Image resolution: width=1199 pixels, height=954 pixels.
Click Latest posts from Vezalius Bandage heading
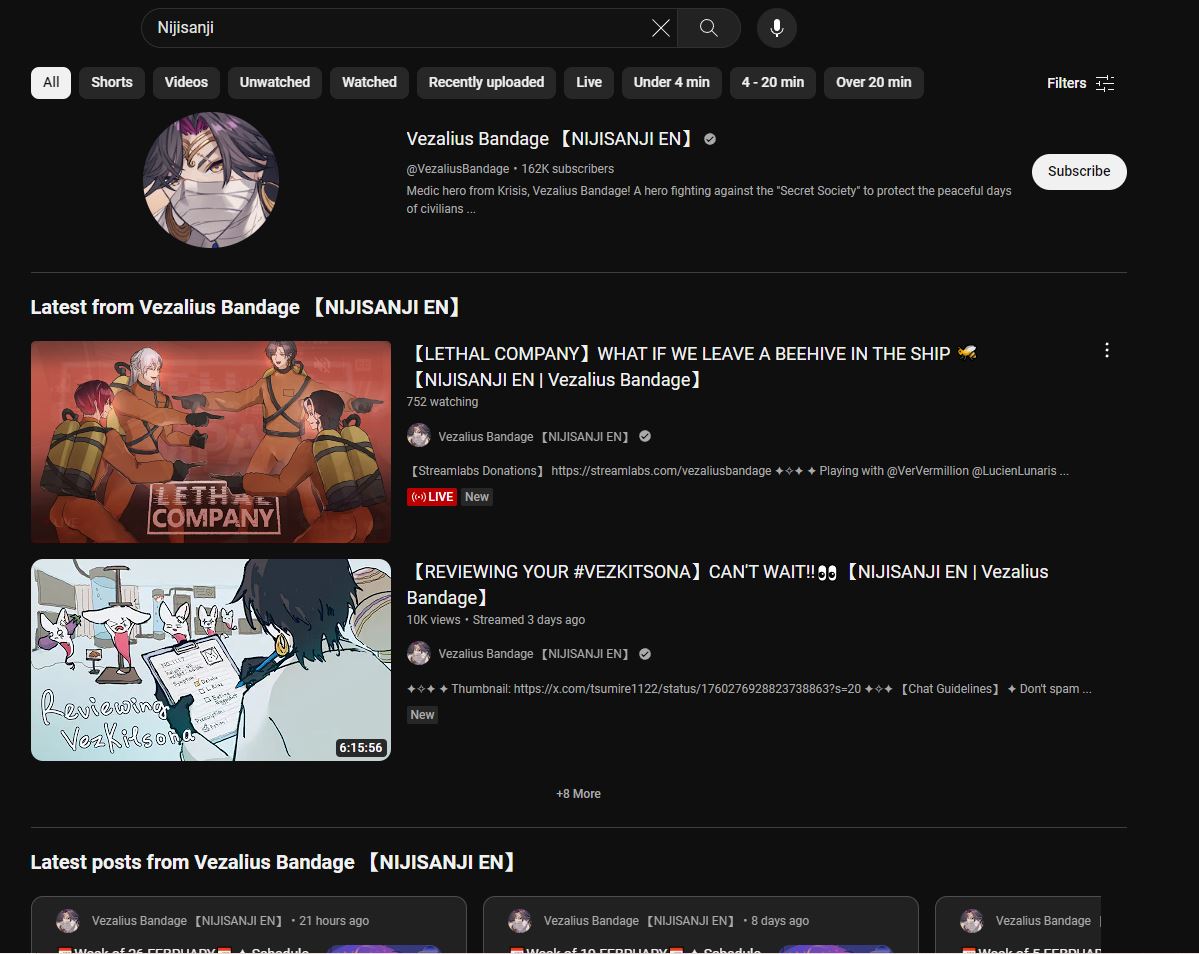tap(274, 862)
